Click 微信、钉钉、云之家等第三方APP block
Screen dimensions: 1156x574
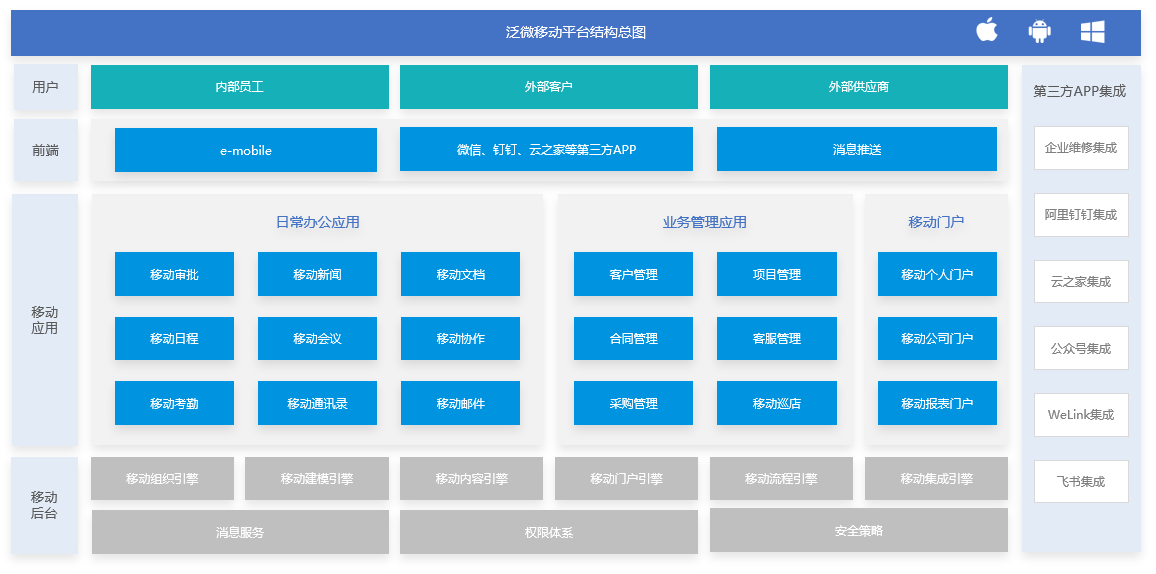pyautogui.click(x=546, y=150)
